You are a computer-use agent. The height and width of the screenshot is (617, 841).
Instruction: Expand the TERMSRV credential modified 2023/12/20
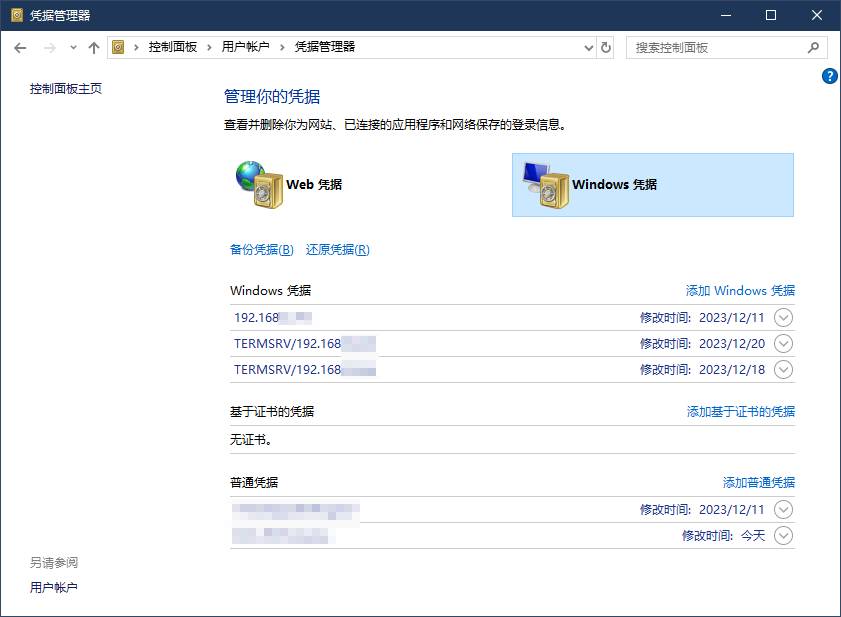coord(783,343)
